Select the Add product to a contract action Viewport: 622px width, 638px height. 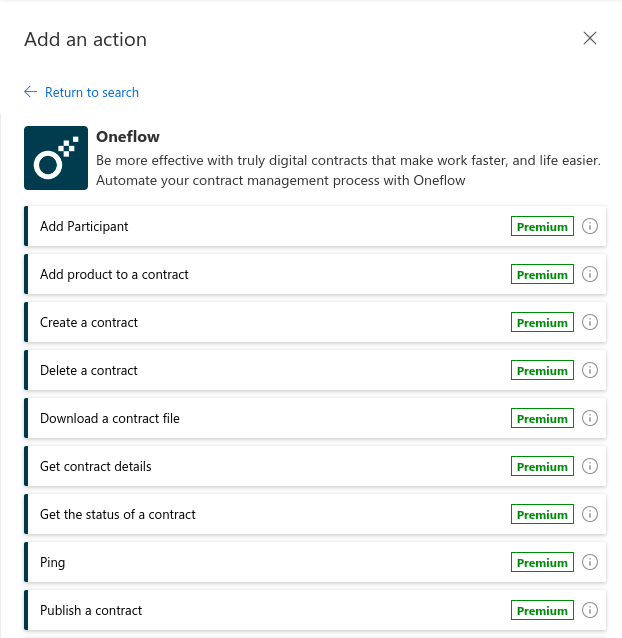click(315, 274)
